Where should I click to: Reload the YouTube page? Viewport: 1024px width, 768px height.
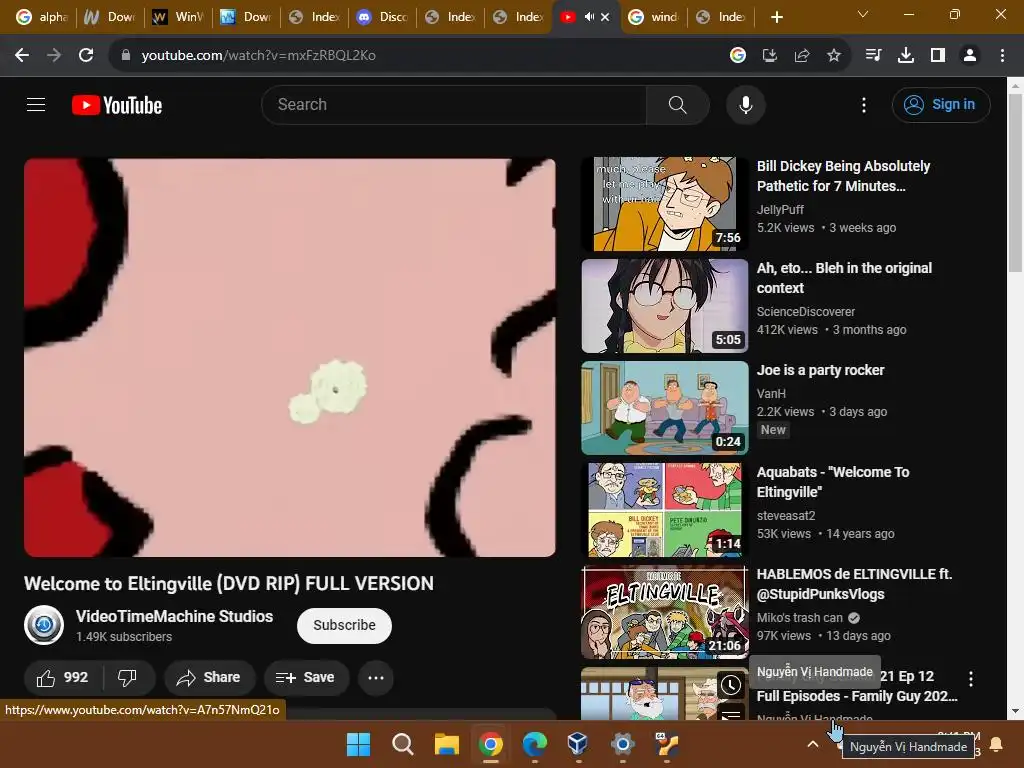click(x=86, y=56)
